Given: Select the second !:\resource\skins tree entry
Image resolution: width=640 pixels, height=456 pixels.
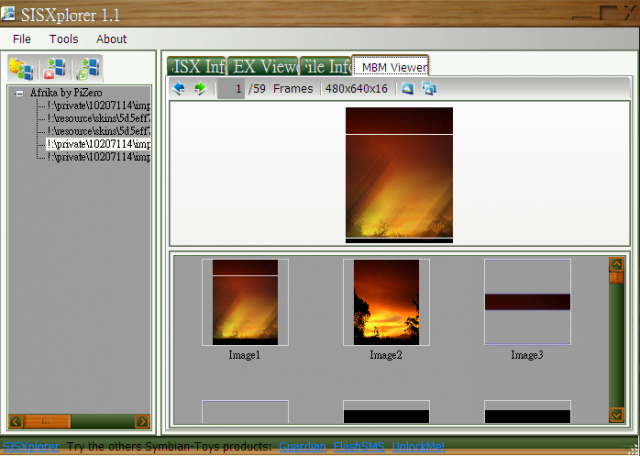Looking at the screenshot, I should [x=98, y=131].
